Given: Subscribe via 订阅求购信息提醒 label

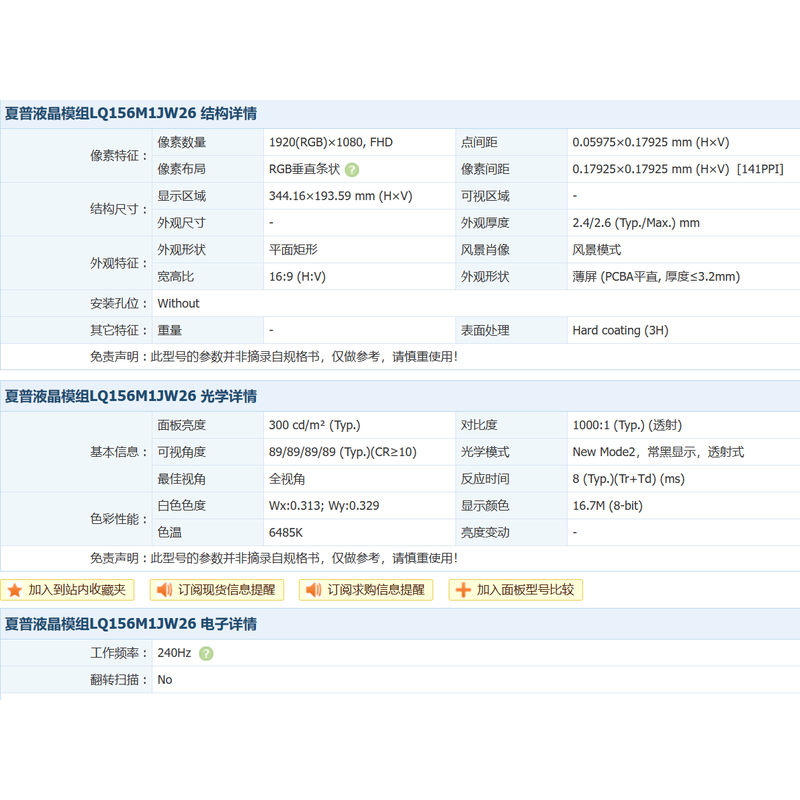Looking at the screenshot, I should 376,590.
